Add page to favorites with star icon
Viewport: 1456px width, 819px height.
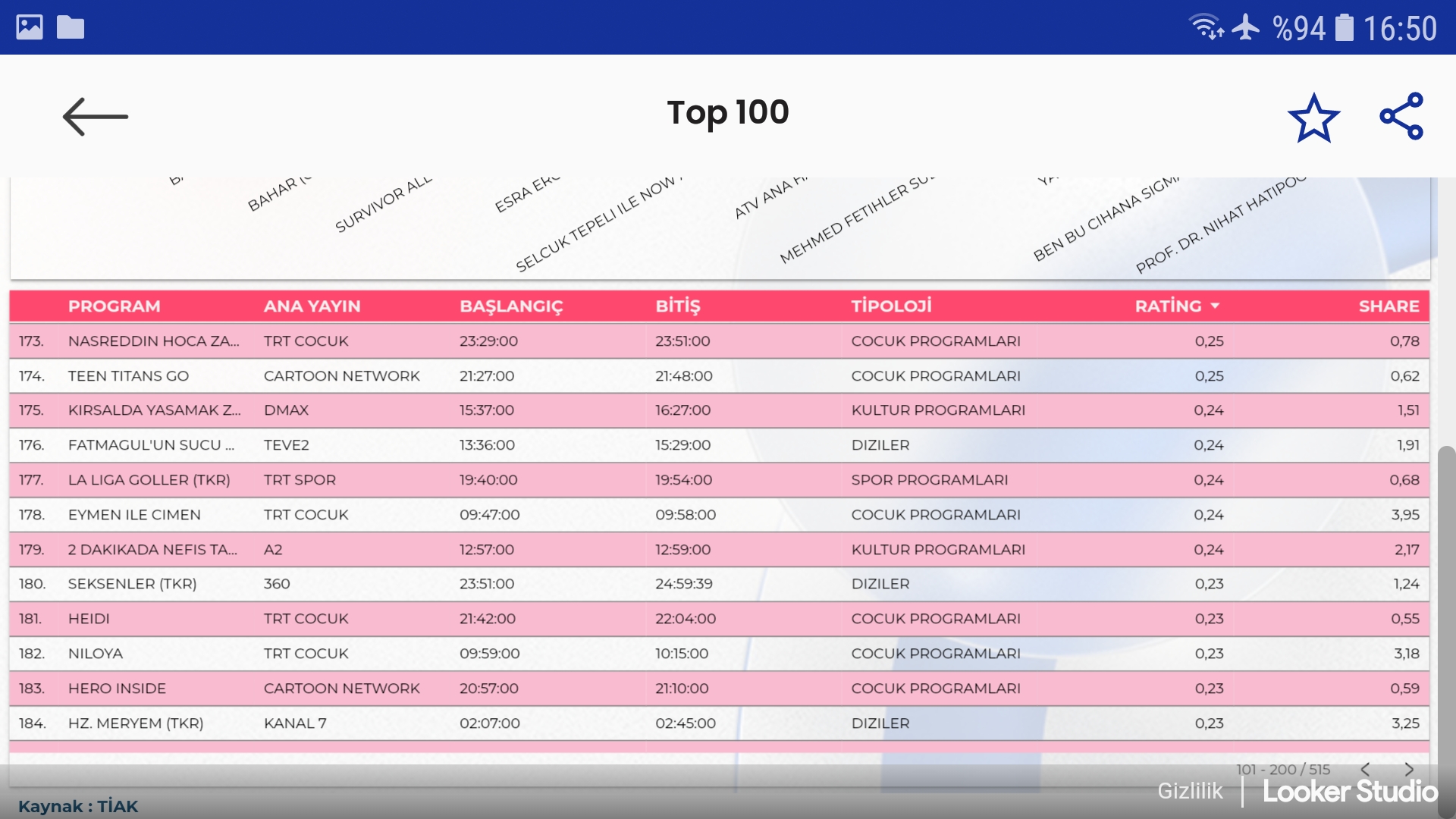tap(1313, 118)
